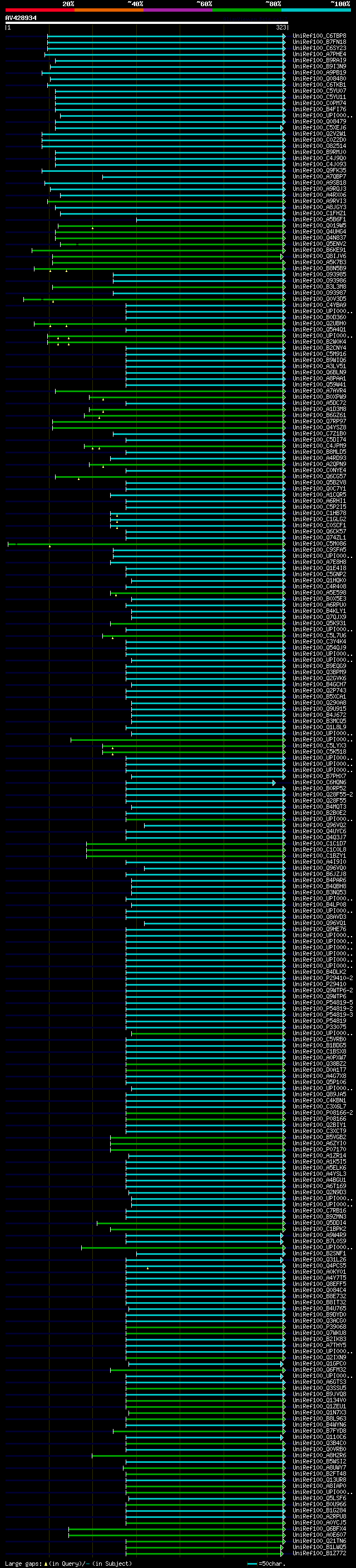This screenshot has width=356, height=1568.
Task: Select label UniRef100_A3LV51
Action: tap(319, 367)
